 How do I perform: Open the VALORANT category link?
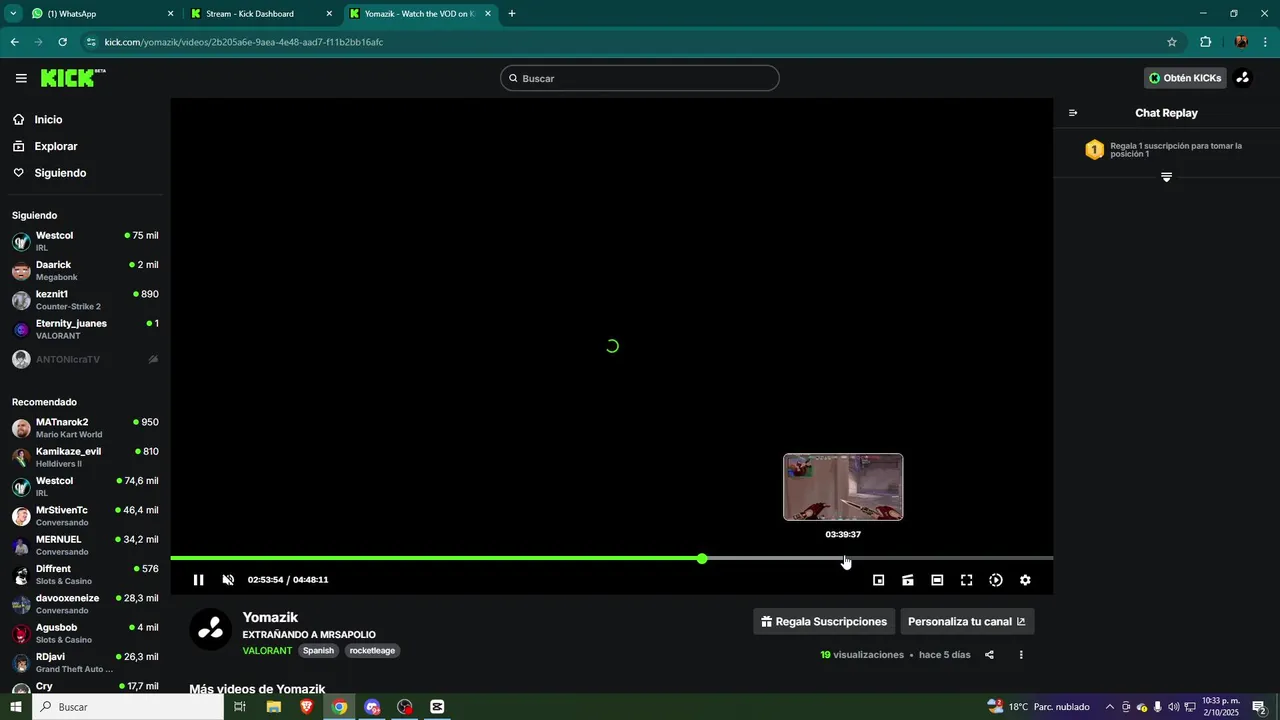pyautogui.click(x=267, y=651)
